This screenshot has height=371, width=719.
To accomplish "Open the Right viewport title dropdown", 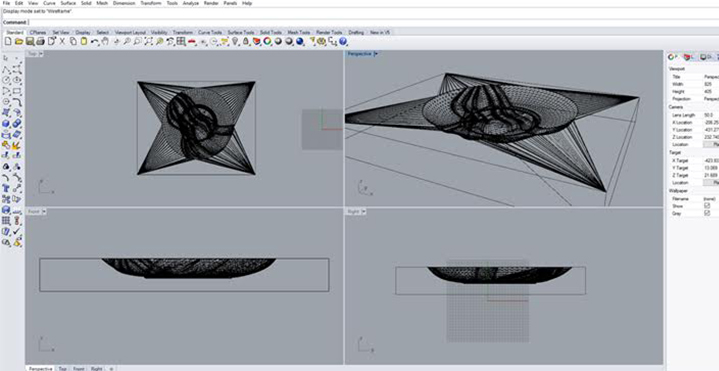I will tap(363, 211).
